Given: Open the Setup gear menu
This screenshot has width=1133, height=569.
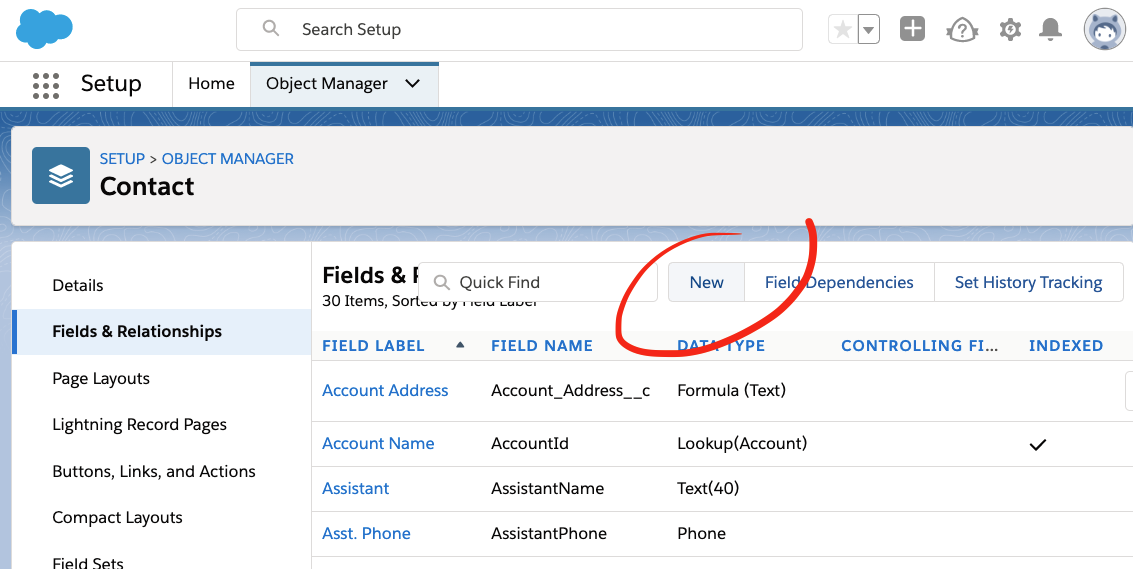Looking at the screenshot, I should tap(1010, 30).
